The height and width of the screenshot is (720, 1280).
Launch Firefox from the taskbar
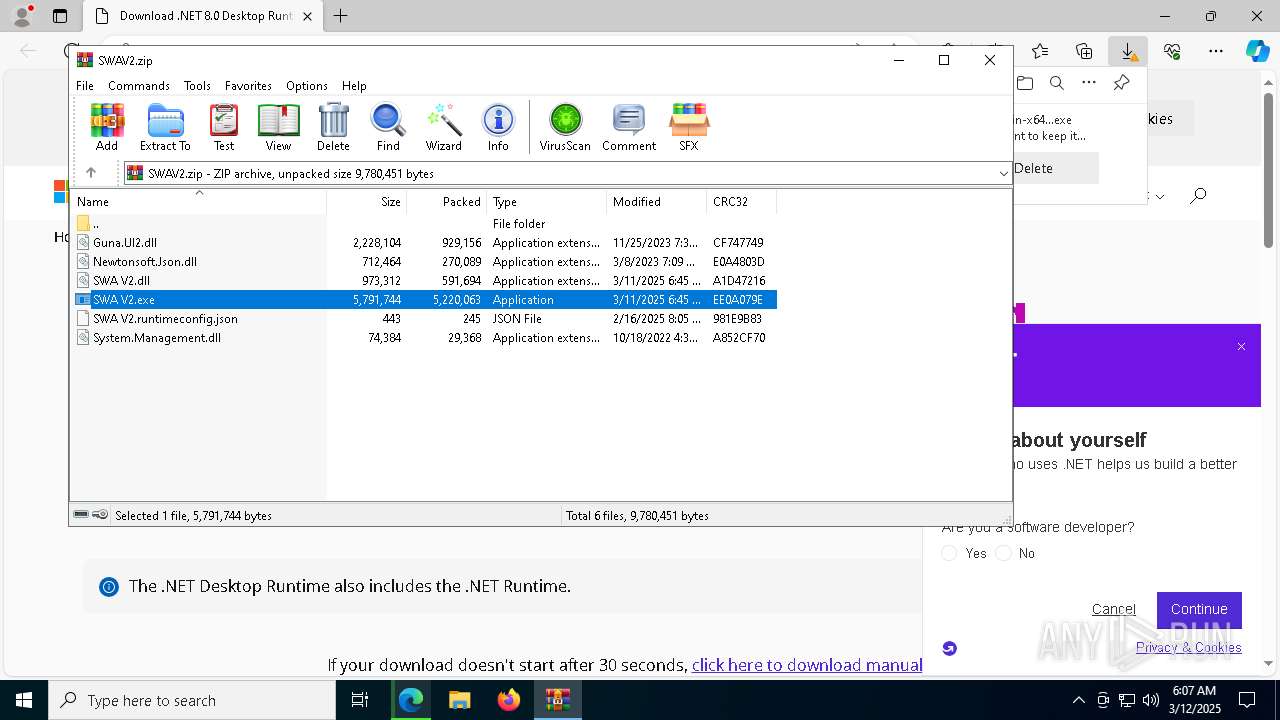[509, 700]
